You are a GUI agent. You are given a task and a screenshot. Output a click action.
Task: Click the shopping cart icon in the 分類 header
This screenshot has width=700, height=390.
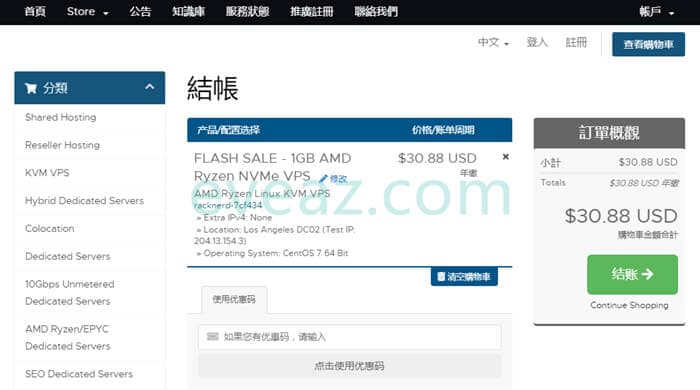tap(31, 88)
